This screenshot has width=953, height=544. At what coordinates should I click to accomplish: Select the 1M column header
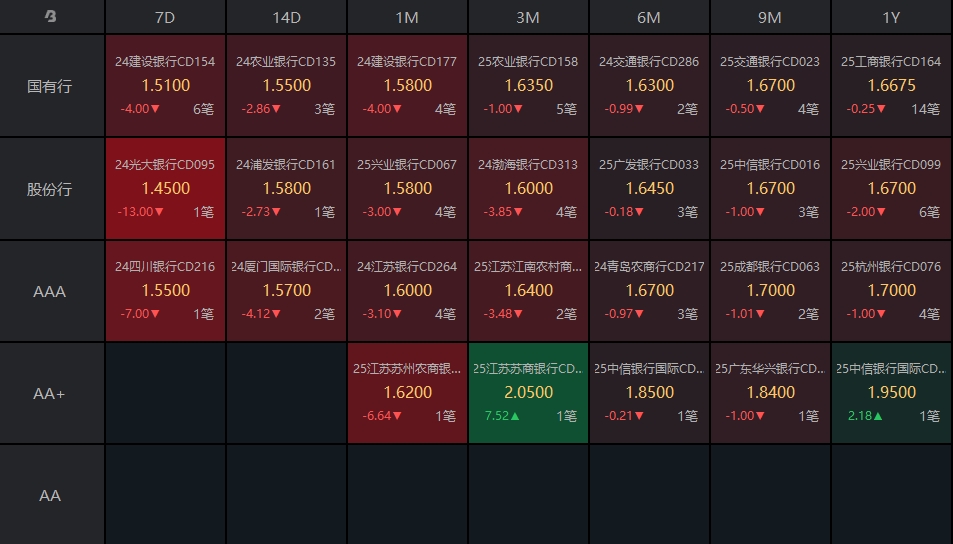[407, 17]
